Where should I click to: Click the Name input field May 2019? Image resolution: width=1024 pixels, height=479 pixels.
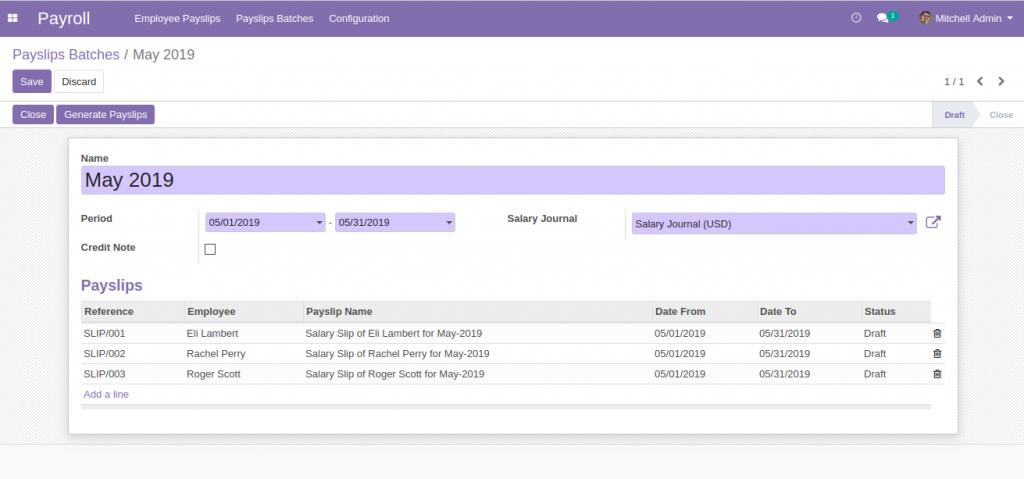tap(513, 180)
